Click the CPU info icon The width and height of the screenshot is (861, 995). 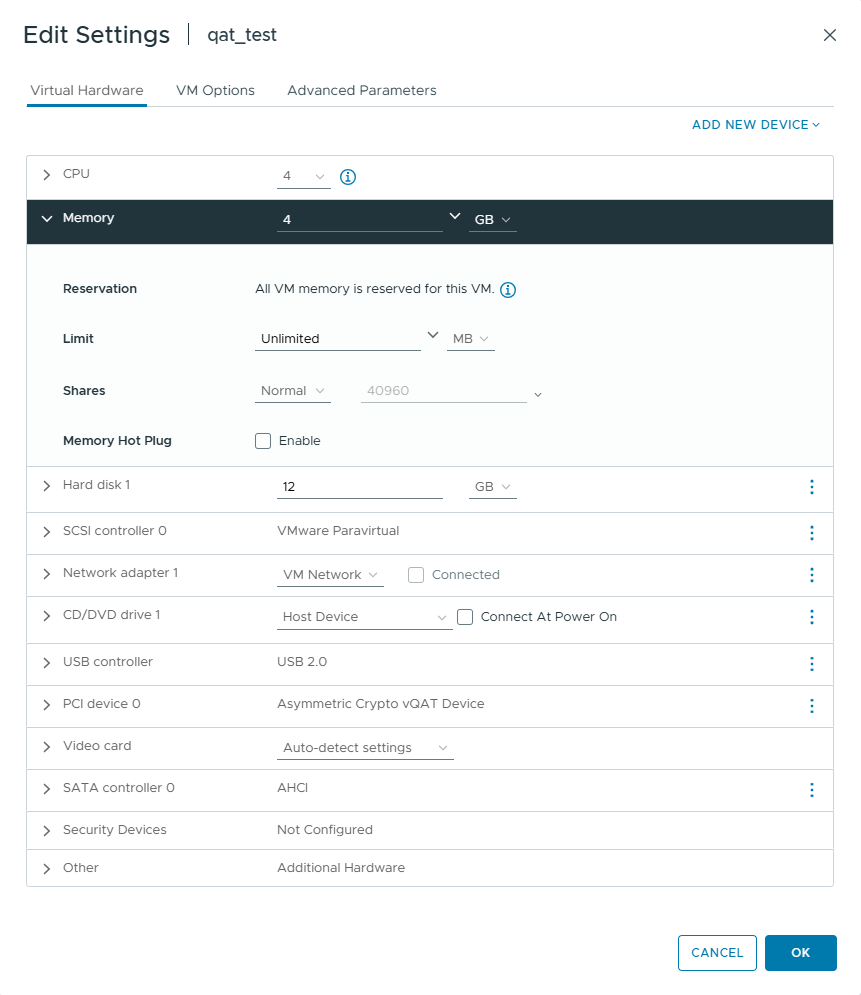click(x=348, y=177)
